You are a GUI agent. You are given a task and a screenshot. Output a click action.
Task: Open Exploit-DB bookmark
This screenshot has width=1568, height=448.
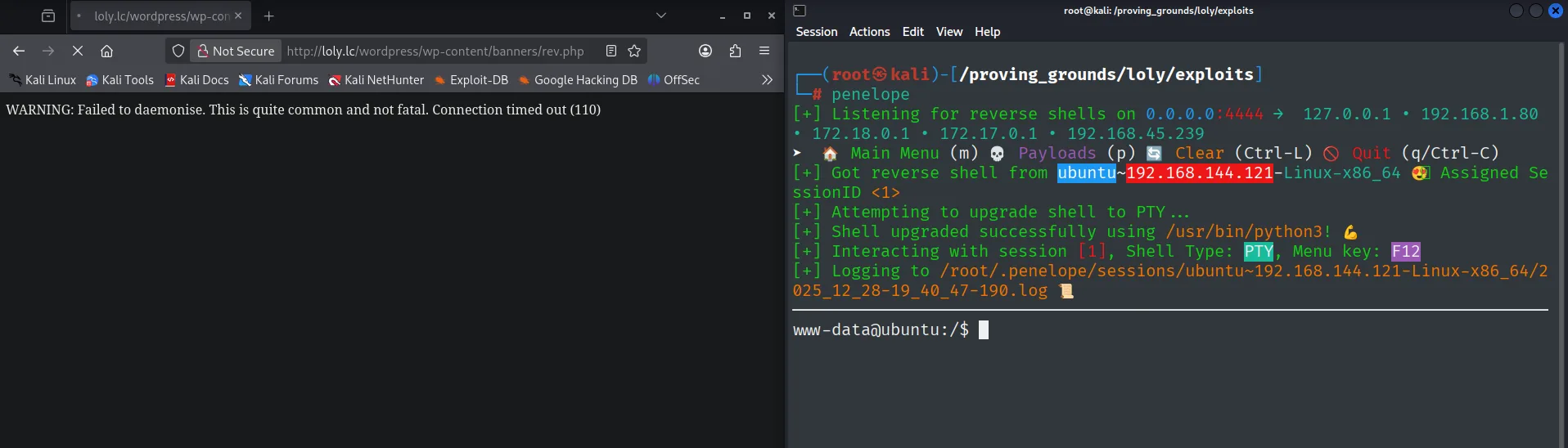(471, 80)
